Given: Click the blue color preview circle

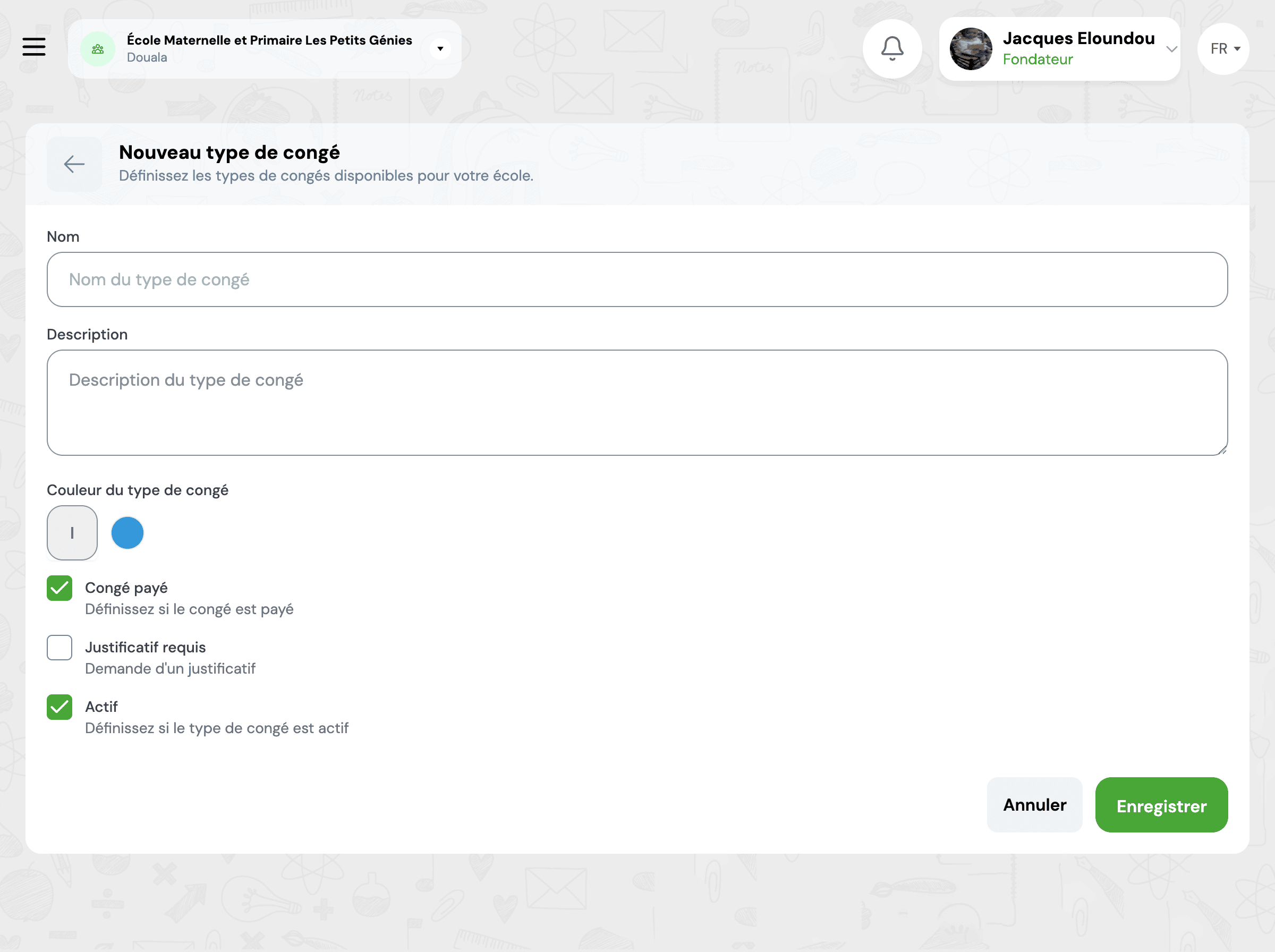Looking at the screenshot, I should tap(127, 532).
